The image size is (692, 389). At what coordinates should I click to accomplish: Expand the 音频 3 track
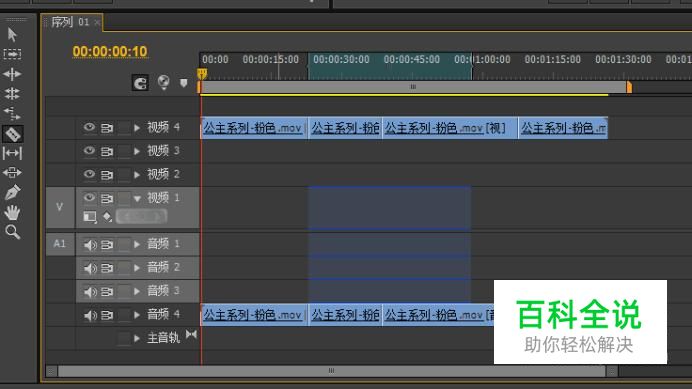[x=137, y=291]
